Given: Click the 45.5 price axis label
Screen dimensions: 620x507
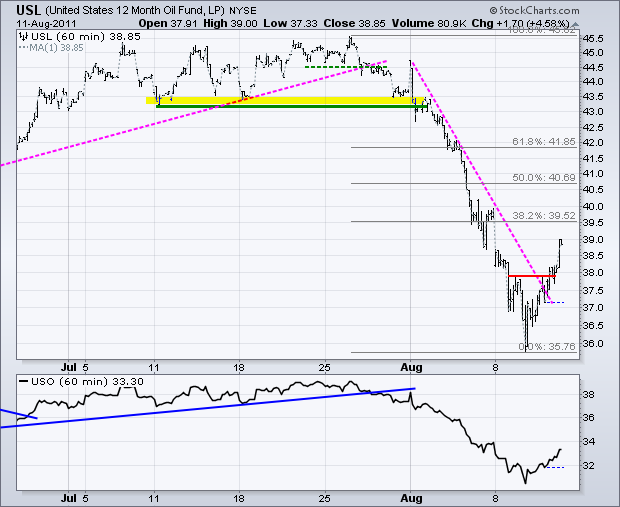Looking at the screenshot, I should pos(593,39).
